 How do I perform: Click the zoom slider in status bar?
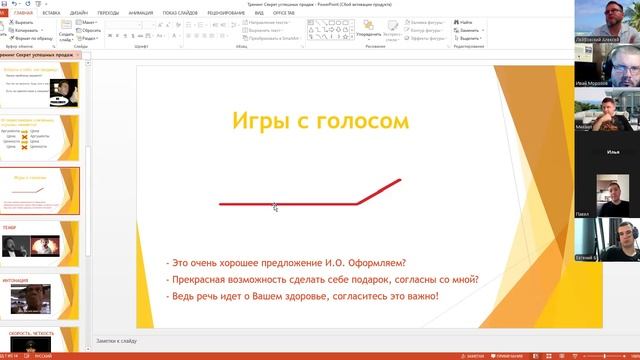[605, 356]
